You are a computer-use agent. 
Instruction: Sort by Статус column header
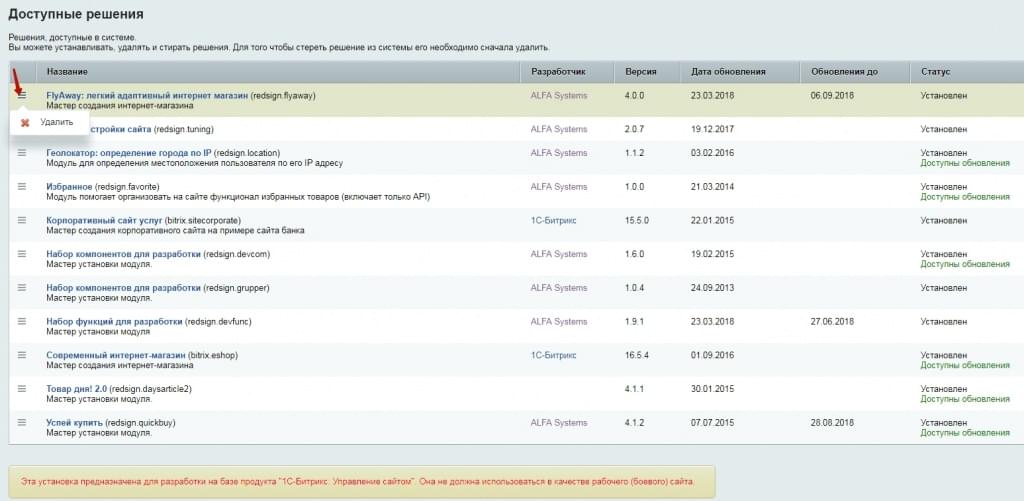coord(935,71)
